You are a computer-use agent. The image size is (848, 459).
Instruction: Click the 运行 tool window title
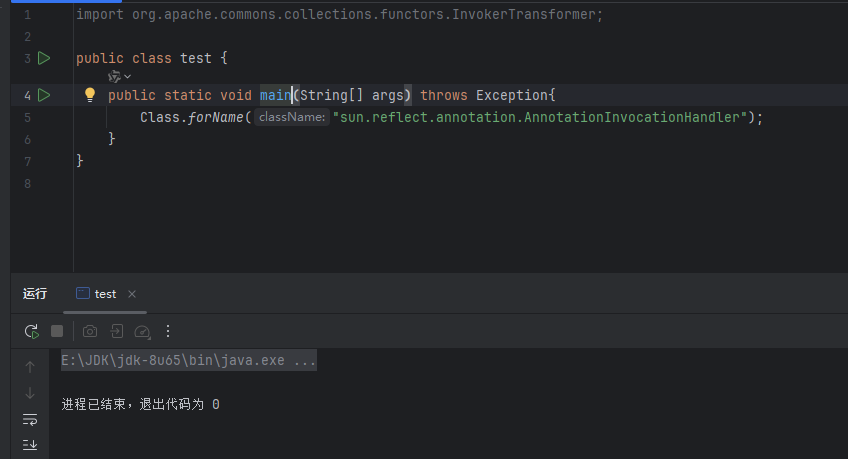[35, 294]
